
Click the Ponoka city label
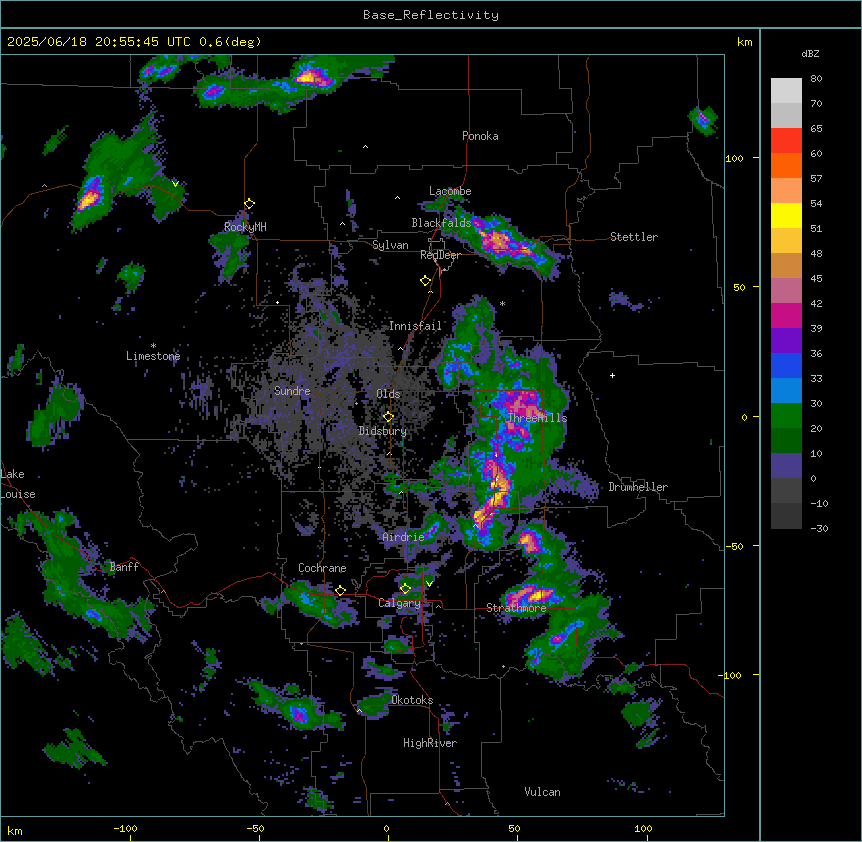click(x=480, y=136)
